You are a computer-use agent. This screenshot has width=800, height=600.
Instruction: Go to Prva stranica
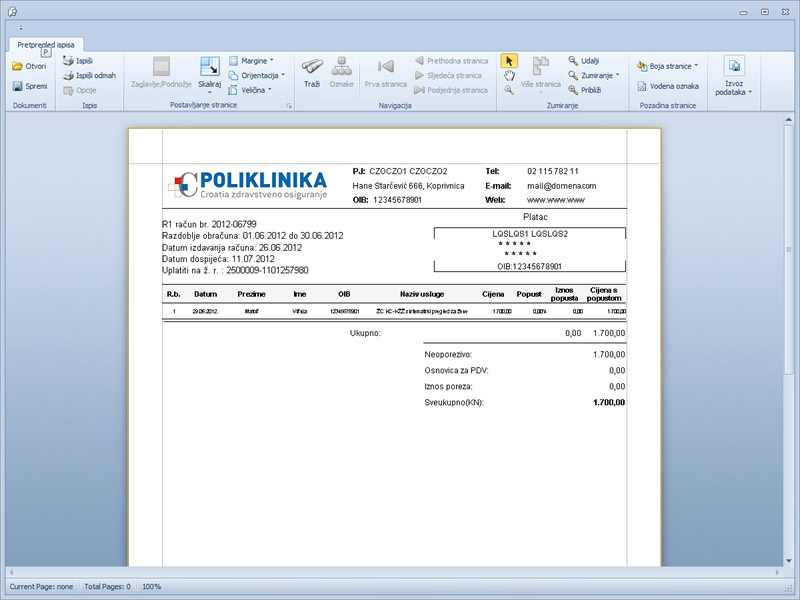pos(386,73)
